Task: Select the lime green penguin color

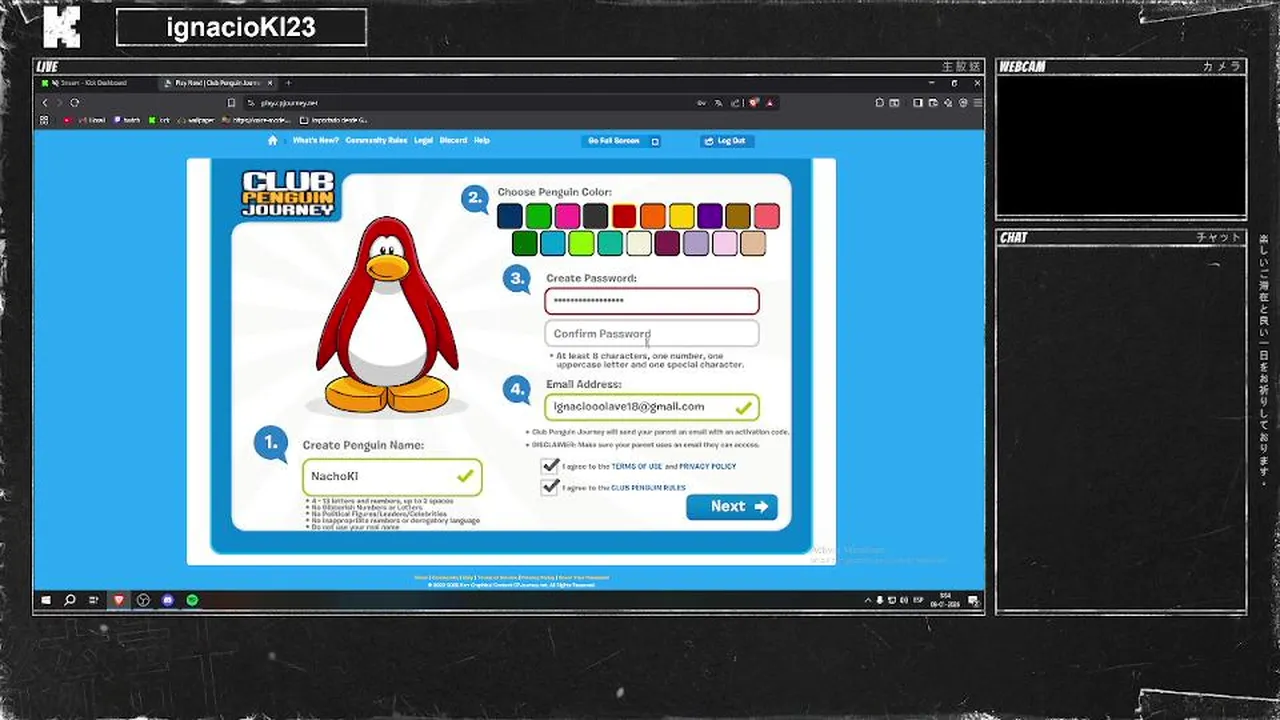Action: [x=581, y=243]
